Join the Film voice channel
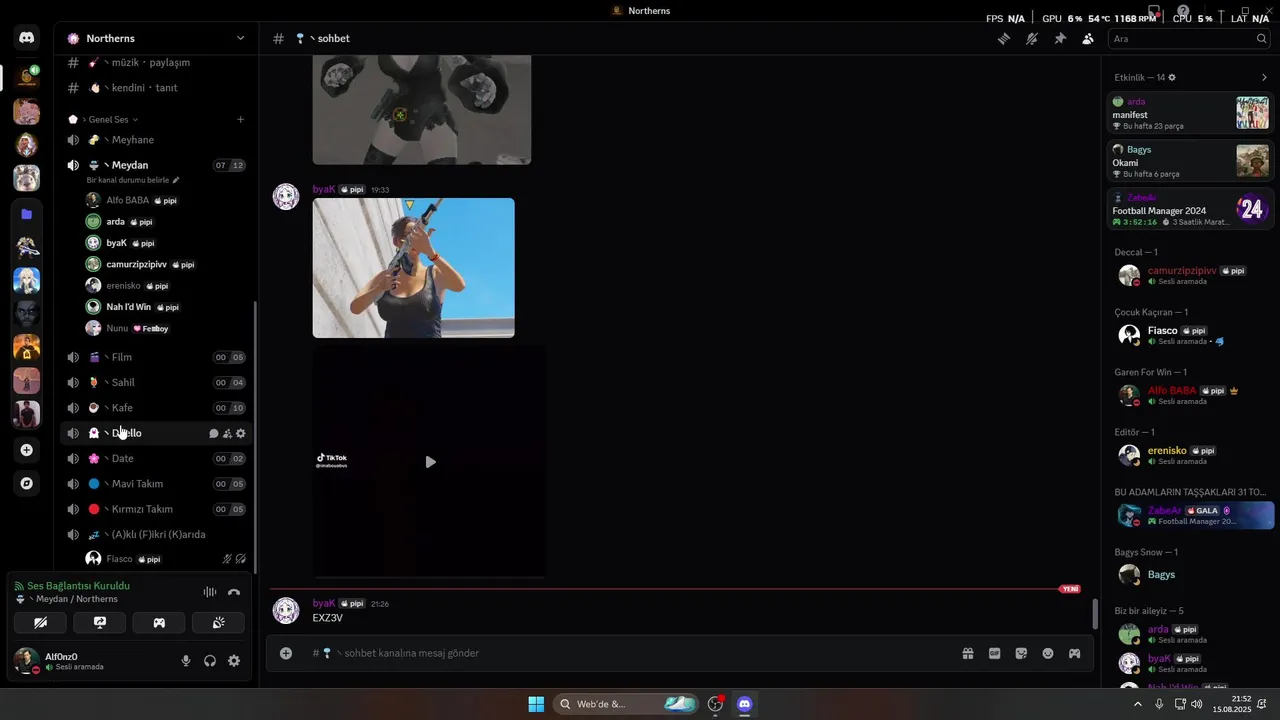The height and width of the screenshot is (720, 1280). (x=156, y=357)
